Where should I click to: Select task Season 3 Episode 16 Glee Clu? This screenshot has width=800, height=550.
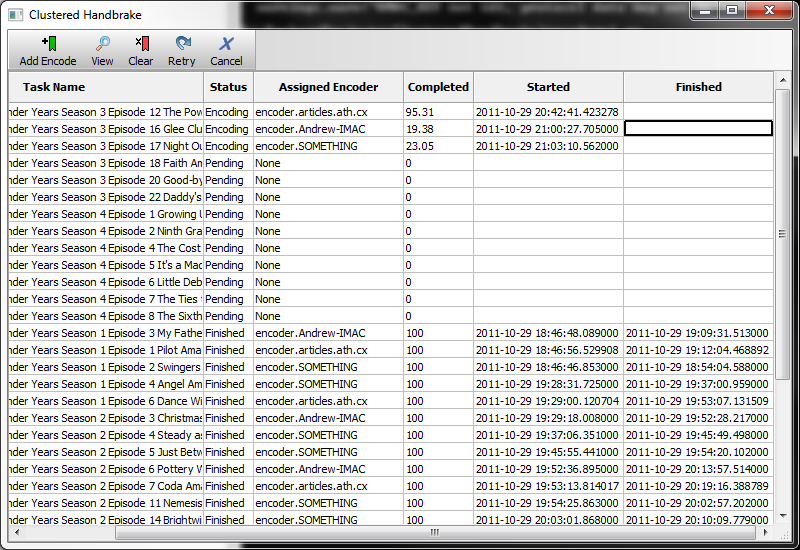(106, 129)
